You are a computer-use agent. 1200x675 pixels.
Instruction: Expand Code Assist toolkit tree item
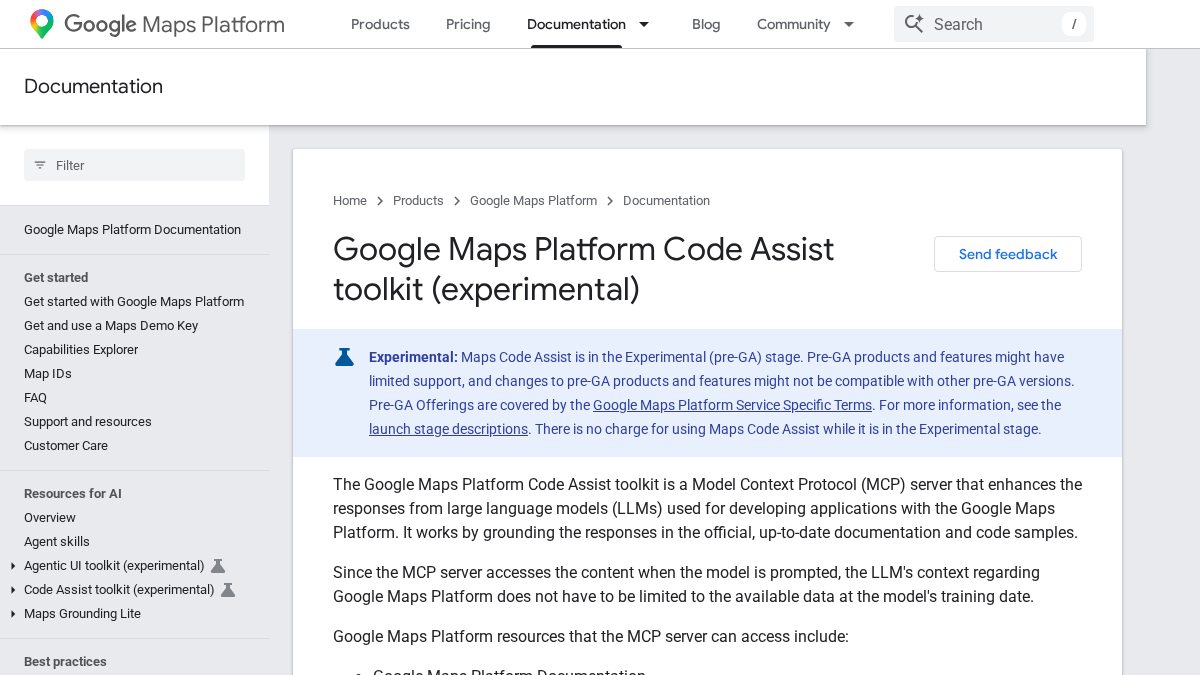tap(13, 590)
